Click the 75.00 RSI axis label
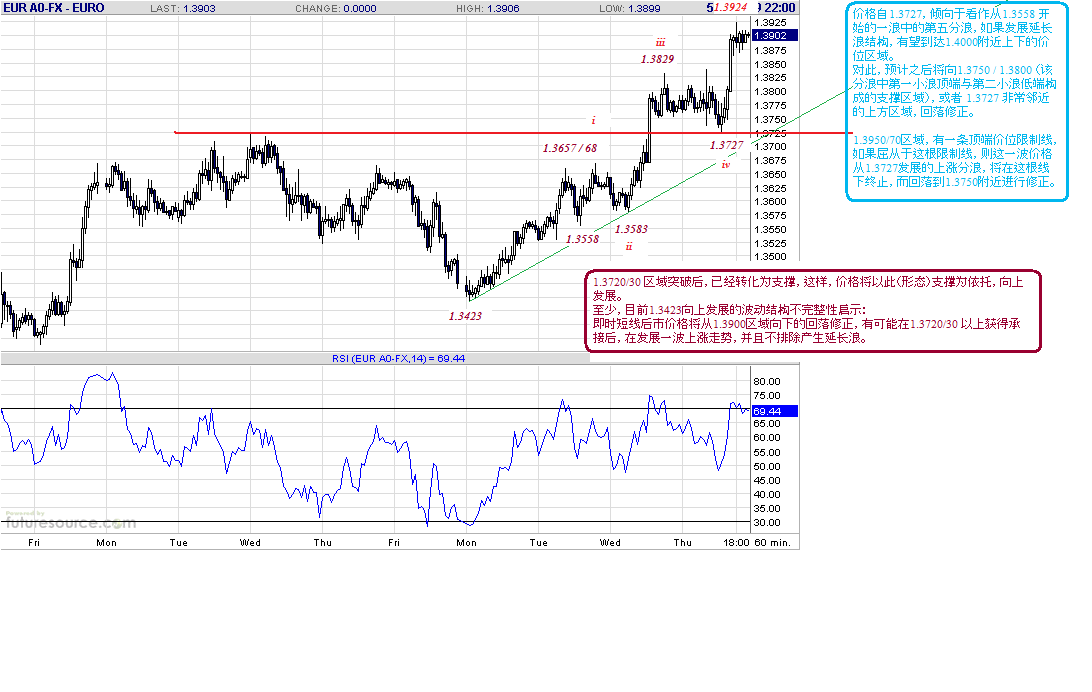Screen dimensions: 1092x692 pyautogui.click(x=767, y=395)
